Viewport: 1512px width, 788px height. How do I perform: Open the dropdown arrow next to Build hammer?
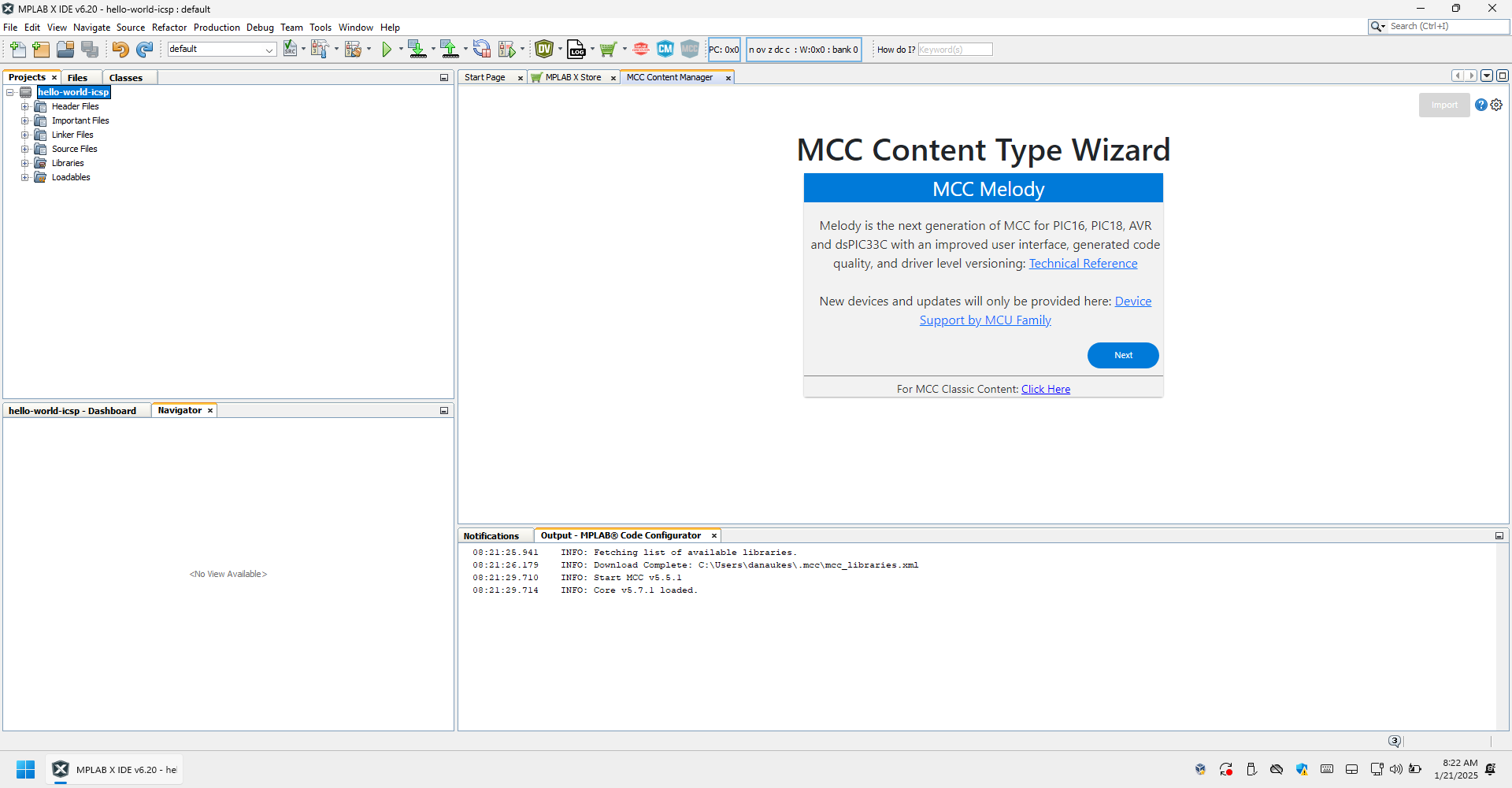[x=336, y=49]
